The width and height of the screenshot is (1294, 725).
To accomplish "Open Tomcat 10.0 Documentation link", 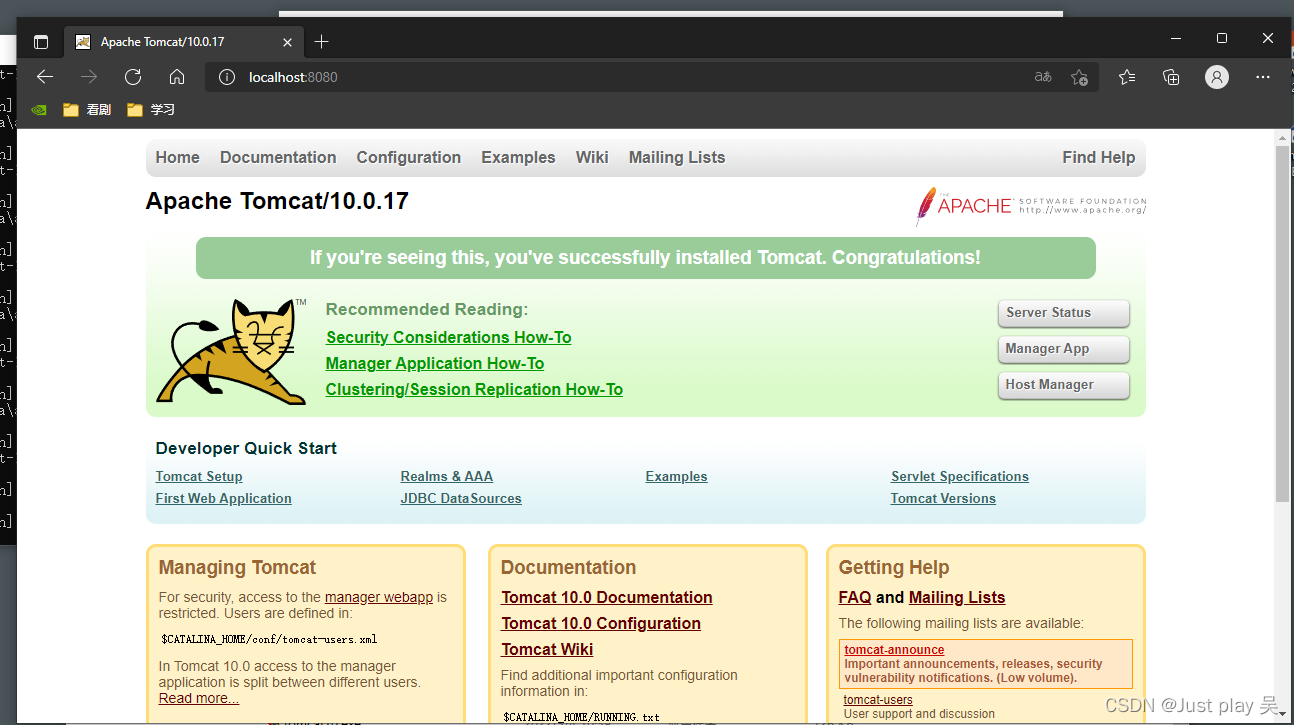I will [x=607, y=598].
